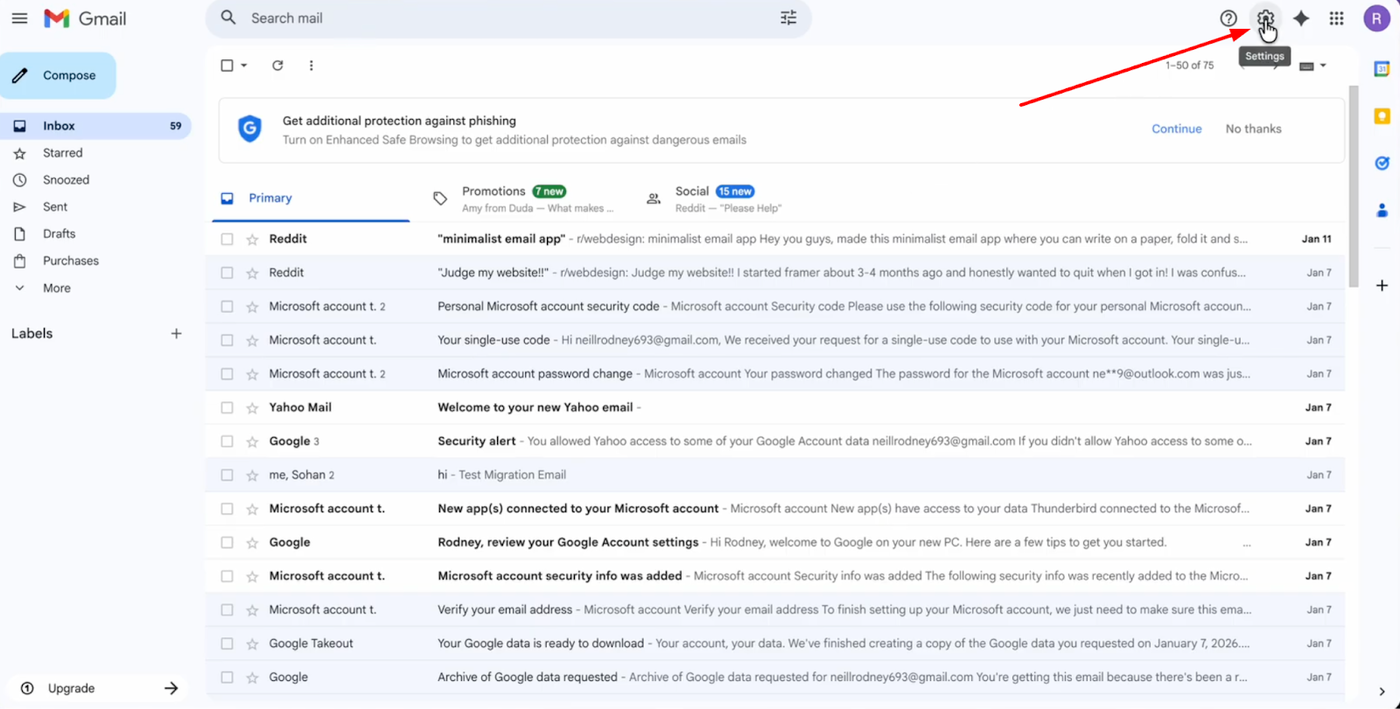Screen dimensions: 1400x709
Task: Show search options filter icon
Action: tap(789, 18)
